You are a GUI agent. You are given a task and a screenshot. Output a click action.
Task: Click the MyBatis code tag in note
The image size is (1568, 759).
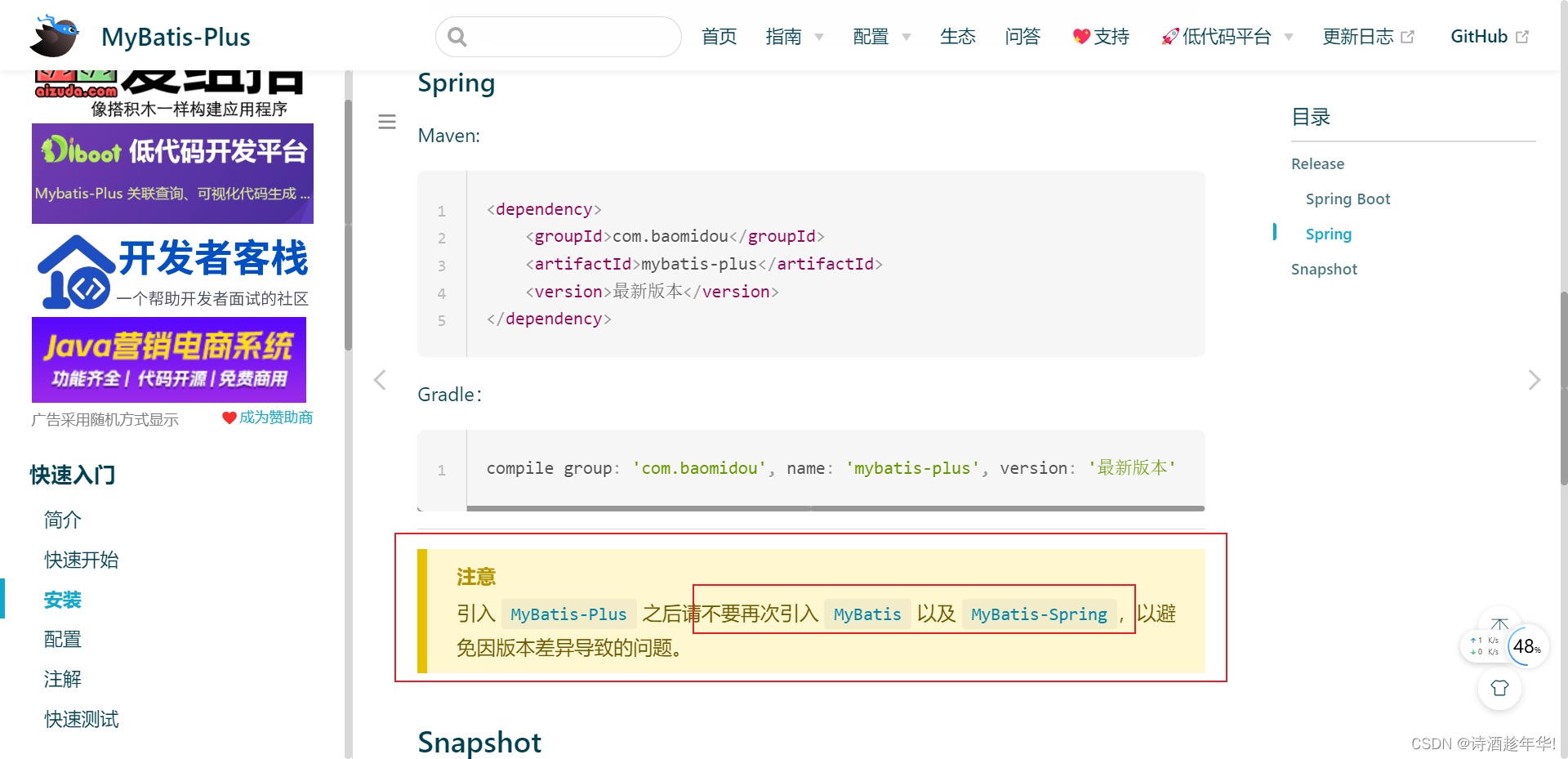pyautogui.click(x=867, y=614)
